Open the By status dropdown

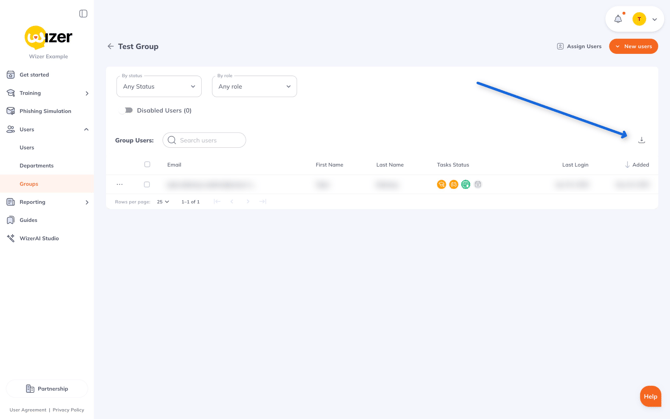click(159, 86)
